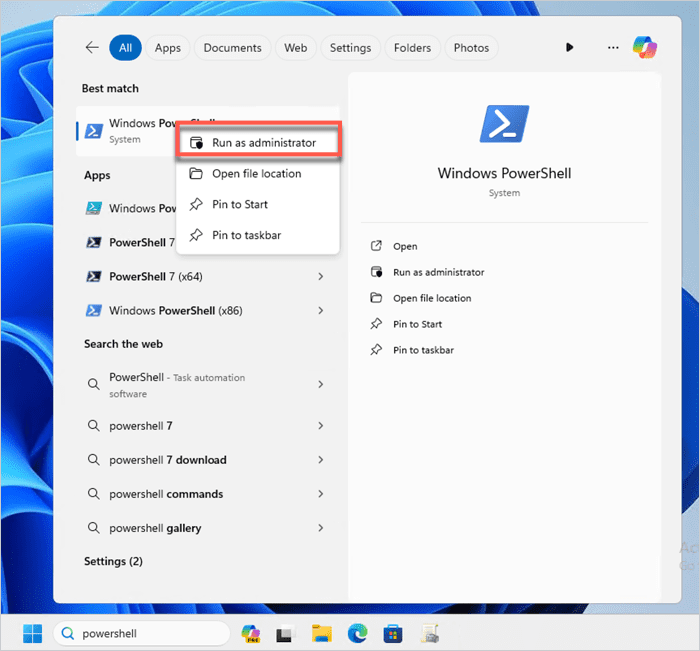Viewport: 700px width, 651px height.
Task: Click Pin to taskbar in details pane
Action: tap(423, 350)
